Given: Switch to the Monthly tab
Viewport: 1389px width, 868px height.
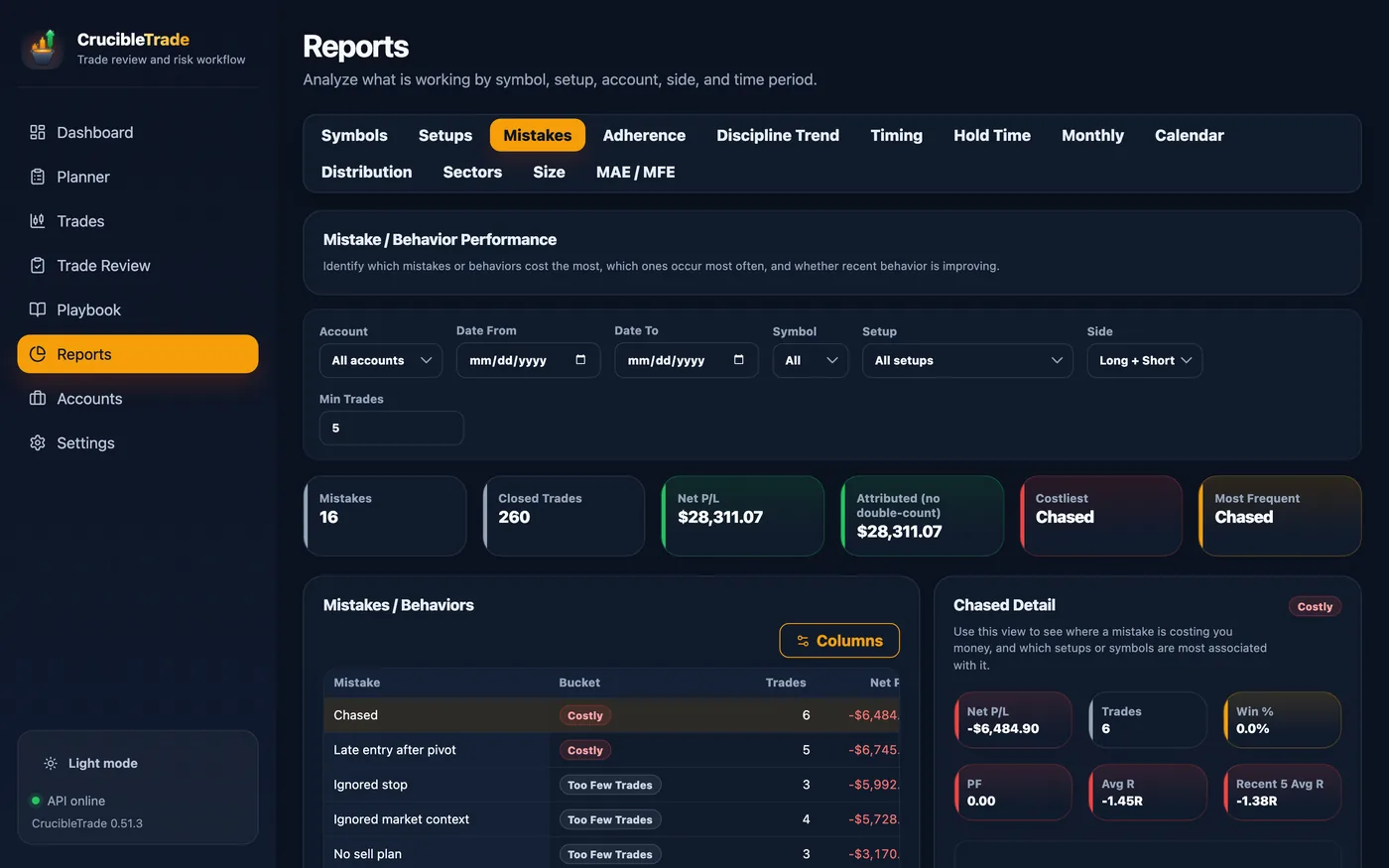Looking at the screenshot, I should (x=1092, y=135).
